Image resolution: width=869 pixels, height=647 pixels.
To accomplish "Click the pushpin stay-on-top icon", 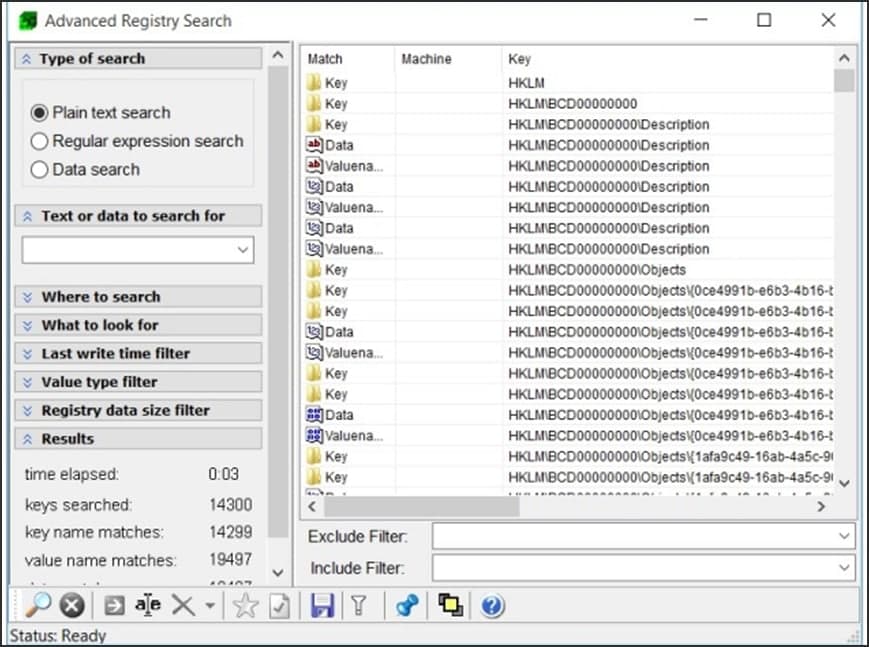I will [405, 605].
